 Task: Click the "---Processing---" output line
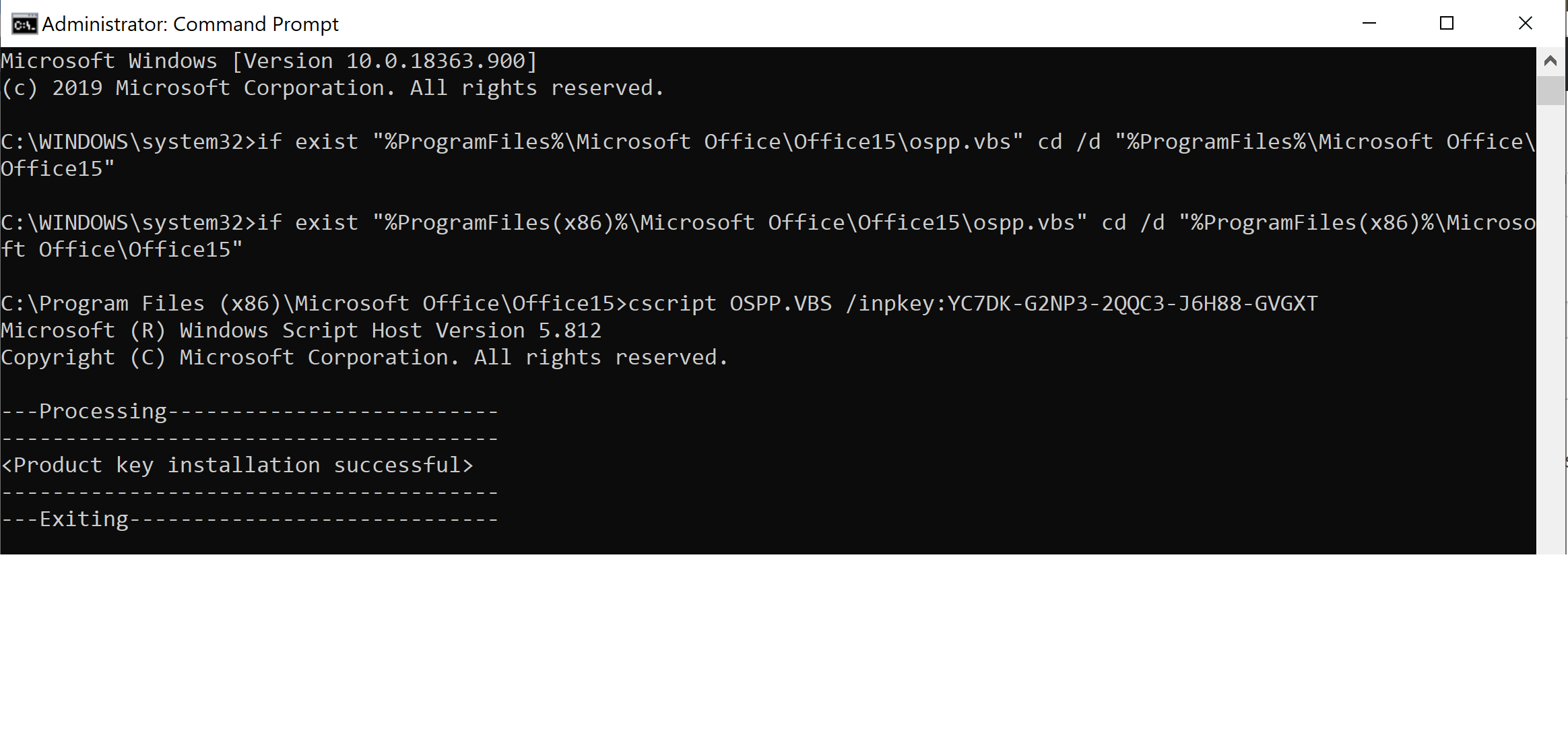249,412
